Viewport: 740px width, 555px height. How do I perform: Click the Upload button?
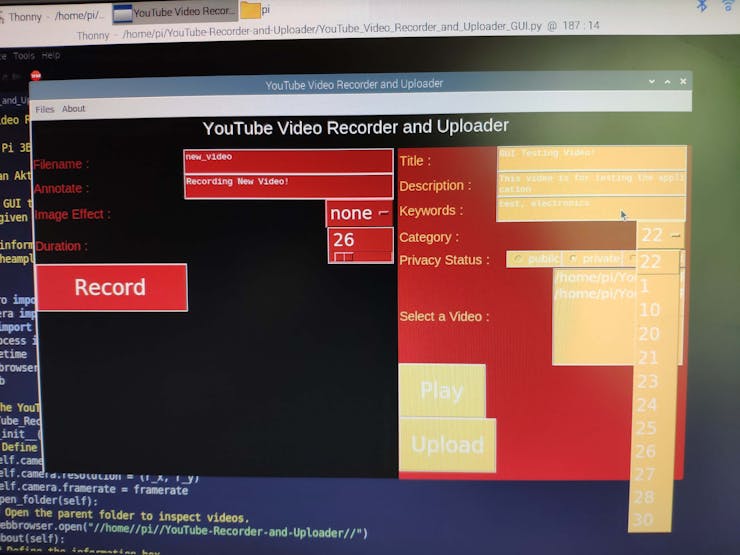point(447,445)
